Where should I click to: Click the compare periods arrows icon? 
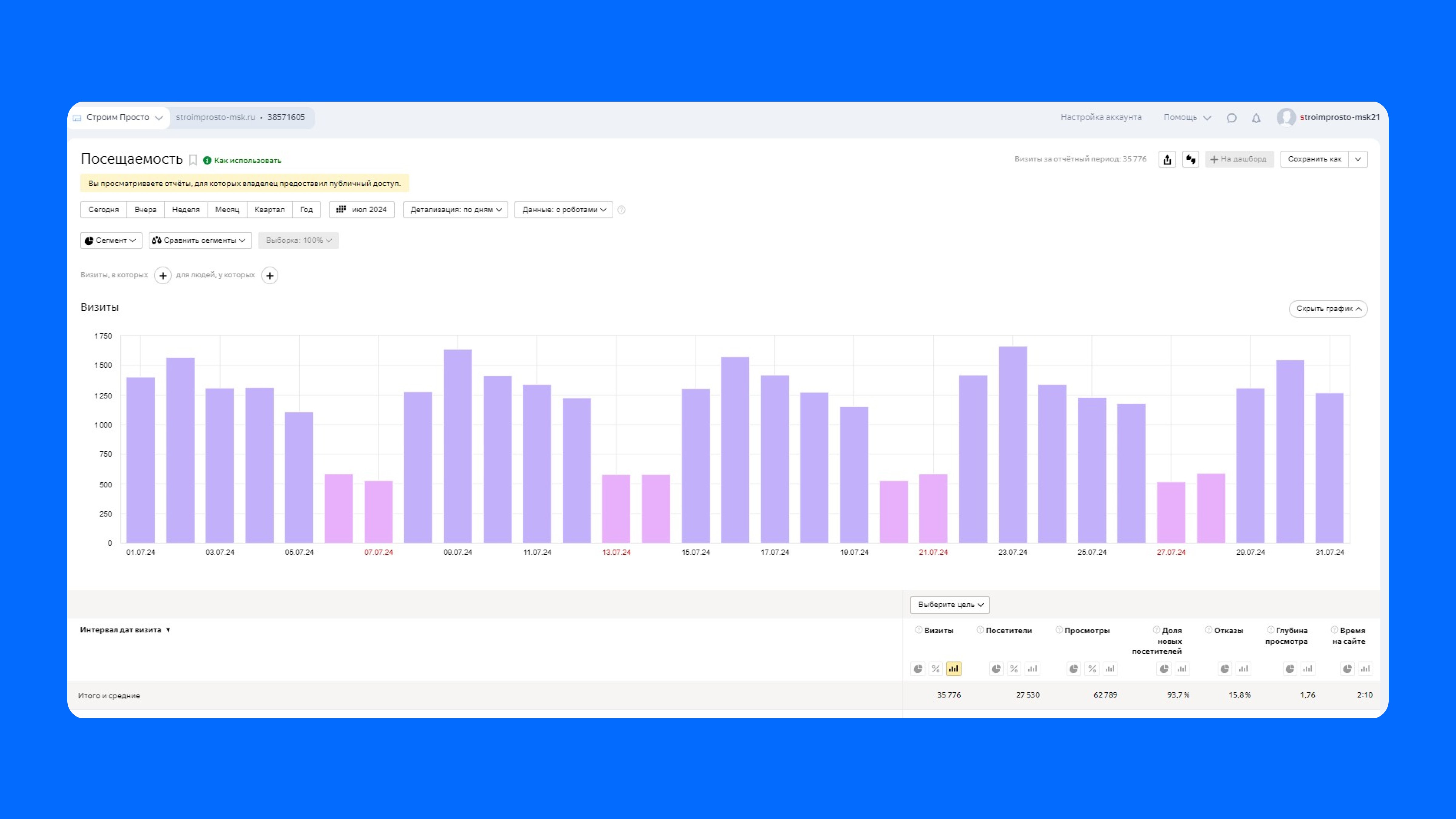point(1190,159)
